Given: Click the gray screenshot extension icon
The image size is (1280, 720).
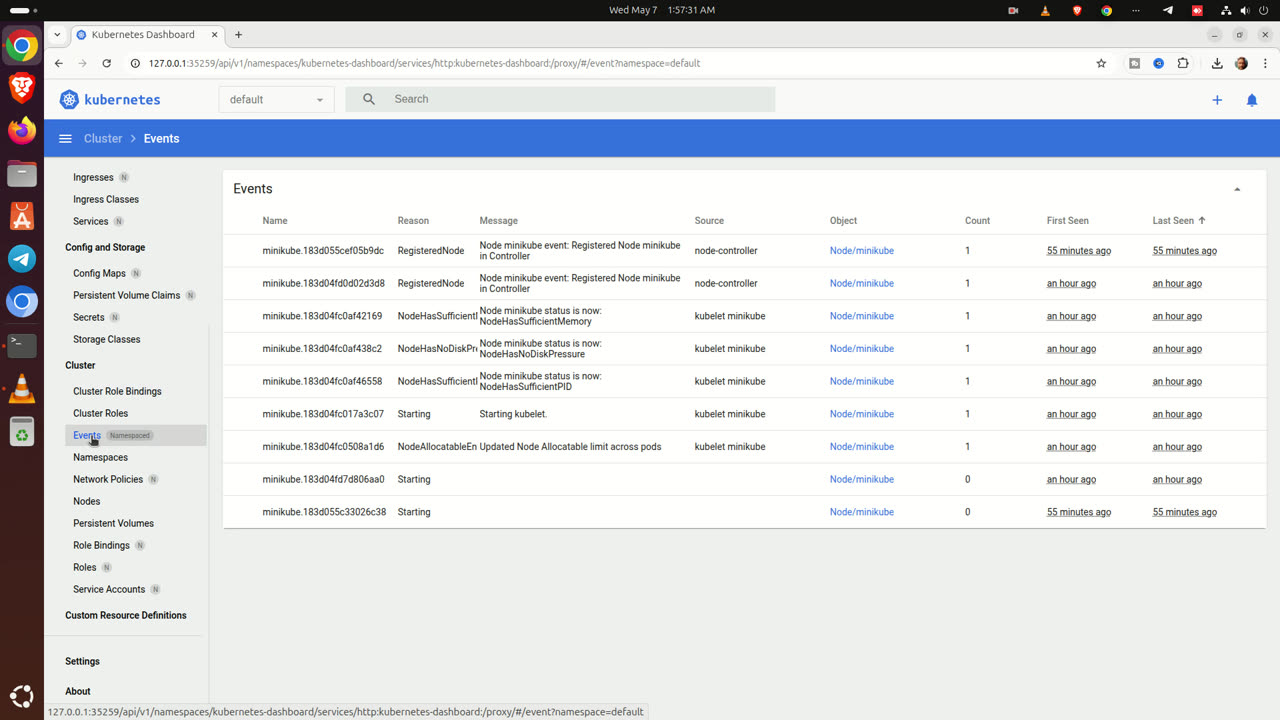Looking at the screenshot, I should click(x=1134, y=63).
